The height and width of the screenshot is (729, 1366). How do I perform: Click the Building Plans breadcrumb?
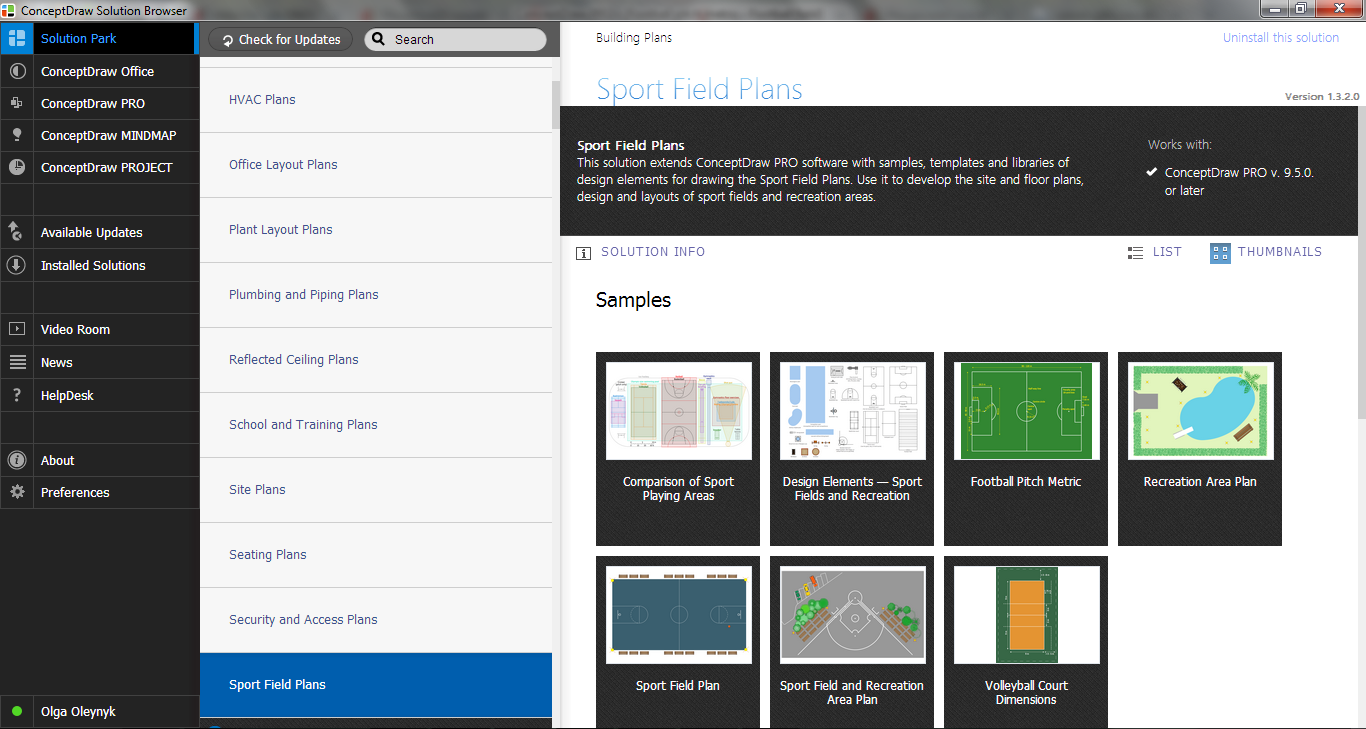click(634, 38)
